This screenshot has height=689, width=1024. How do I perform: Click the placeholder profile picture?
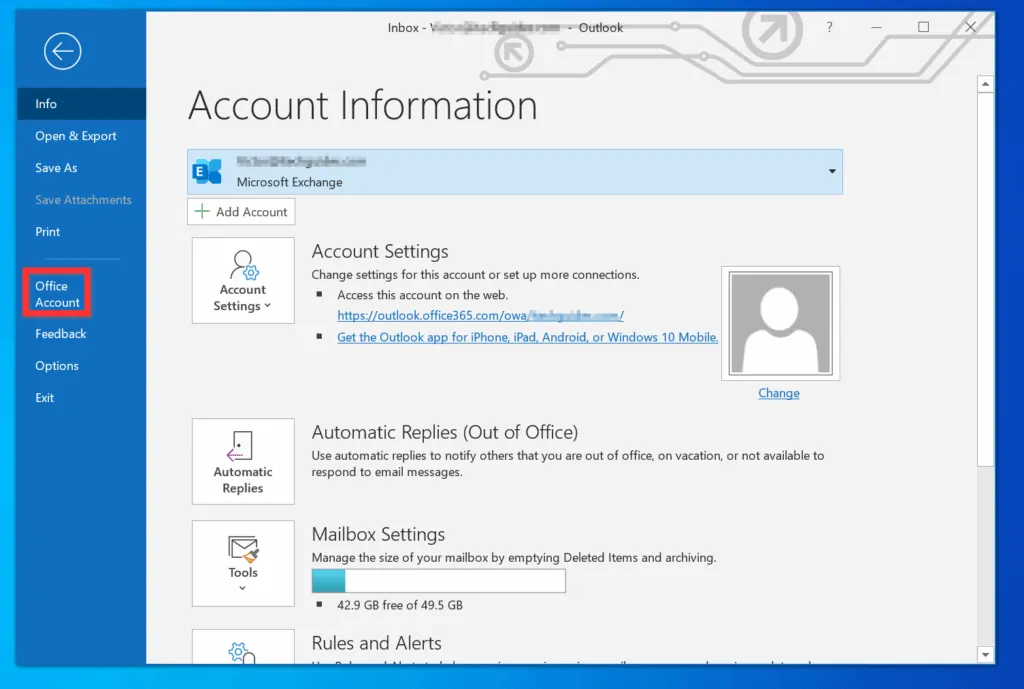(x=779, y=322)
